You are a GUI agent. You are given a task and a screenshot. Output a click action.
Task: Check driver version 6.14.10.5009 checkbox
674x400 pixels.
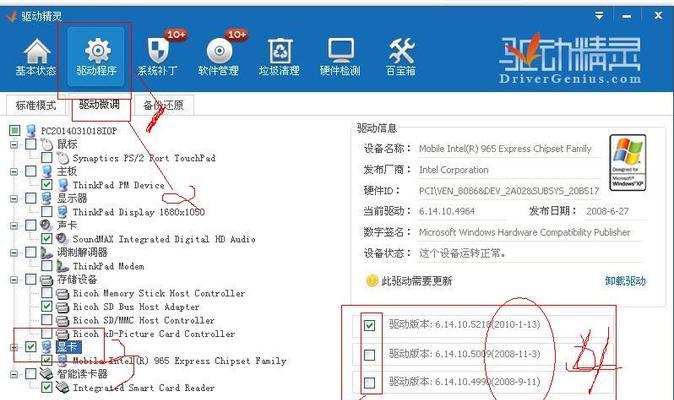pos(369,355)
